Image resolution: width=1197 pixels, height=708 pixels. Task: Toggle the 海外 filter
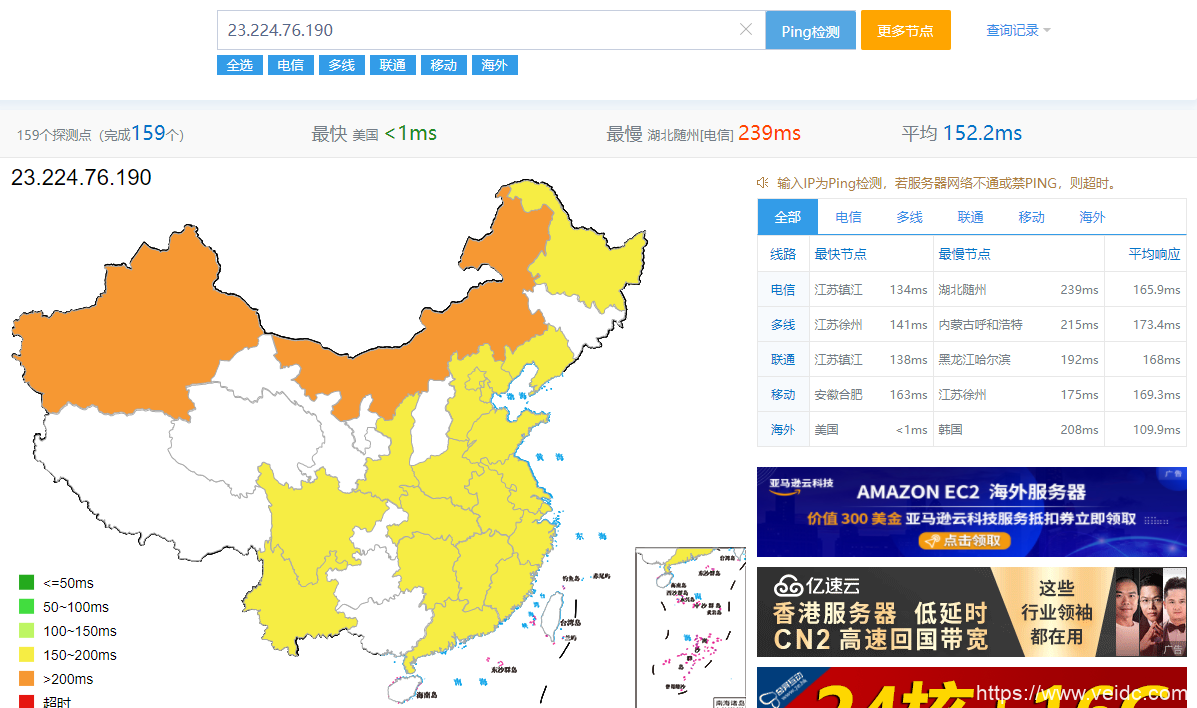pos(494,65)
